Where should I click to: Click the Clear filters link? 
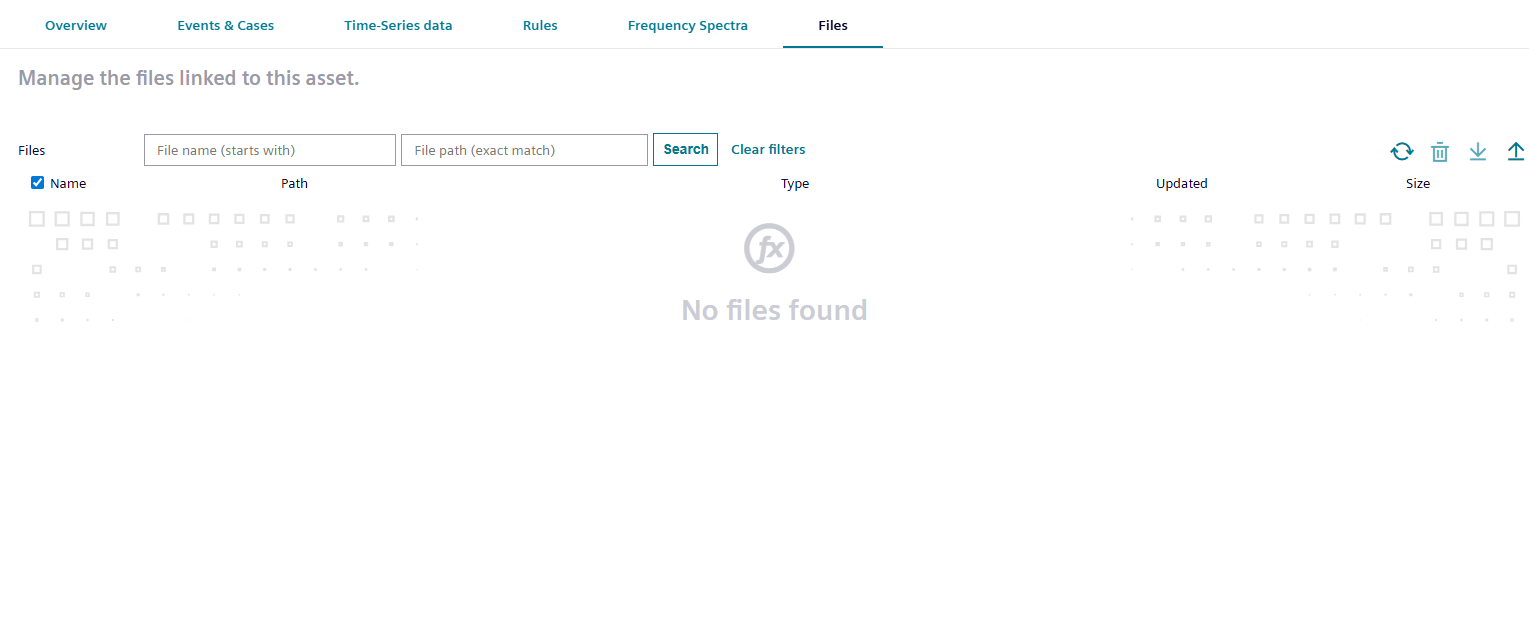[x=768, y=149]
